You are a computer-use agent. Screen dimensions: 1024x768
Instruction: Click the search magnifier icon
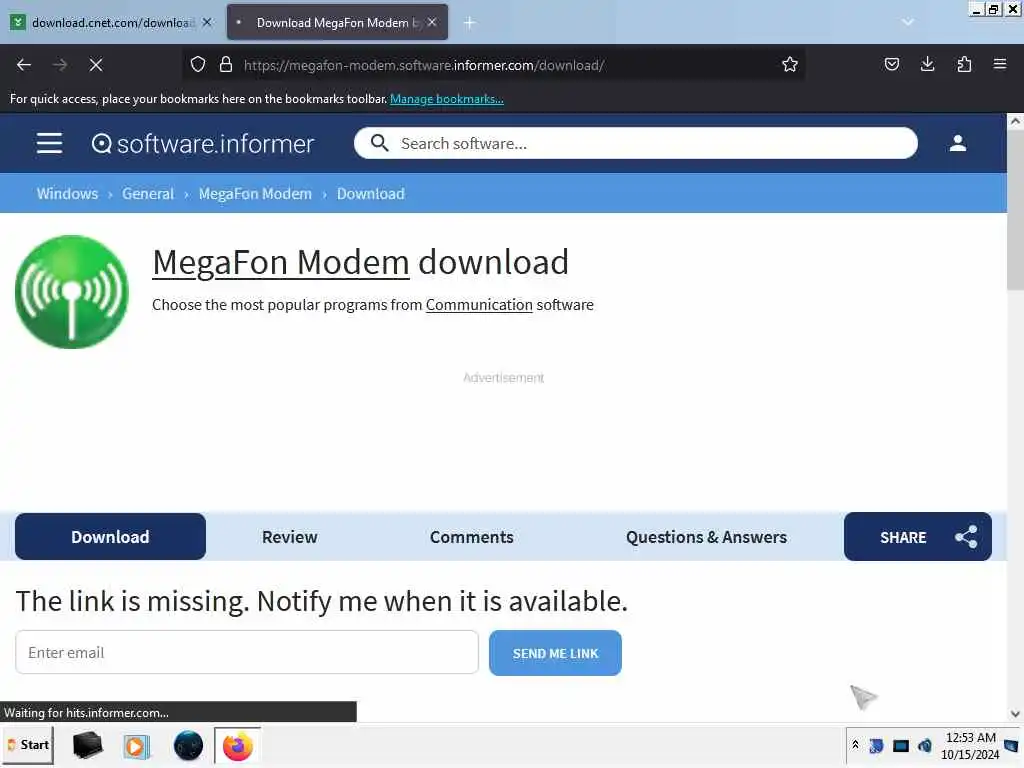pos(379,143)
